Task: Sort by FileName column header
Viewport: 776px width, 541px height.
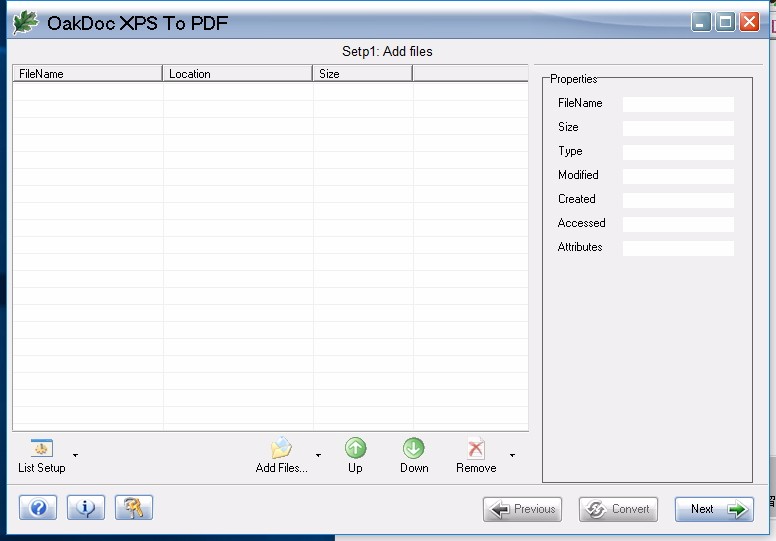Action: (88, 74)
